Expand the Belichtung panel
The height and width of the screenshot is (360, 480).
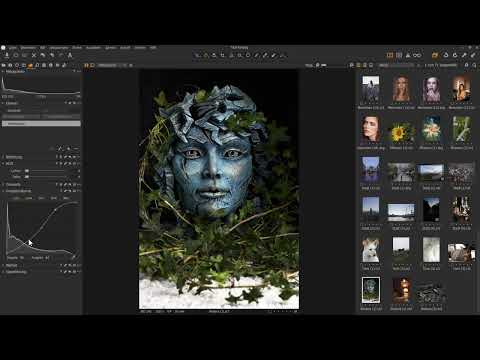coord(3,157)
